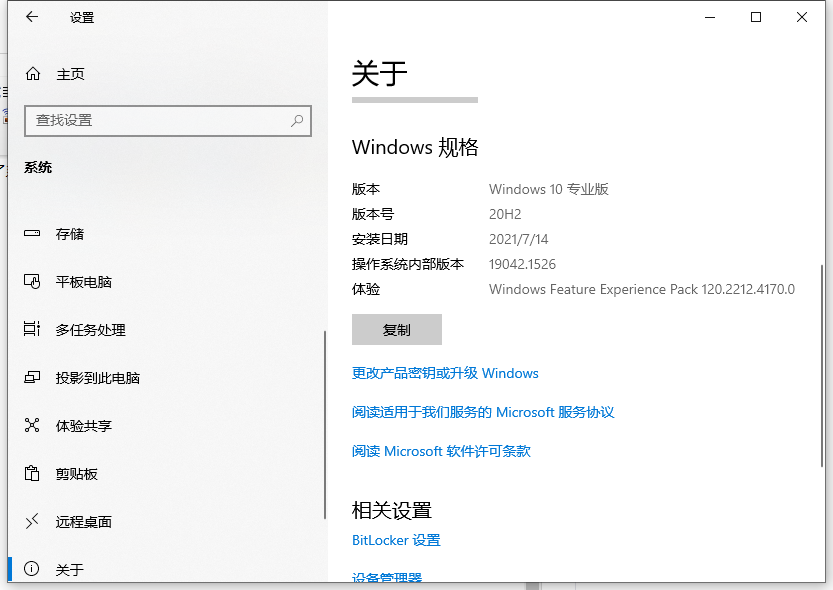Image resolution: width=833 pixels, height=590 pixels.
Task: Click the 设备管理器 link at the bottom
Action: click(x=387, y=578)
